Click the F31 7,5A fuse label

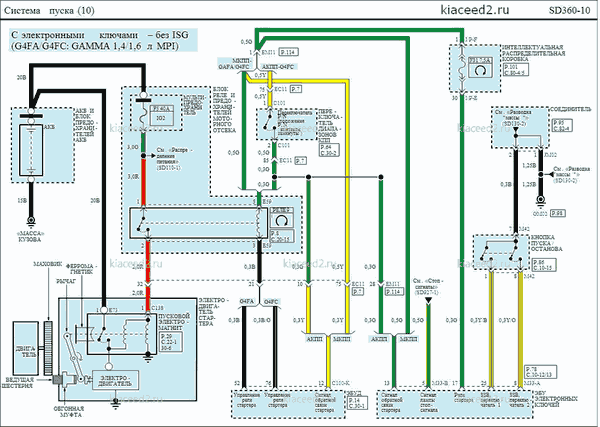point(481,60)
